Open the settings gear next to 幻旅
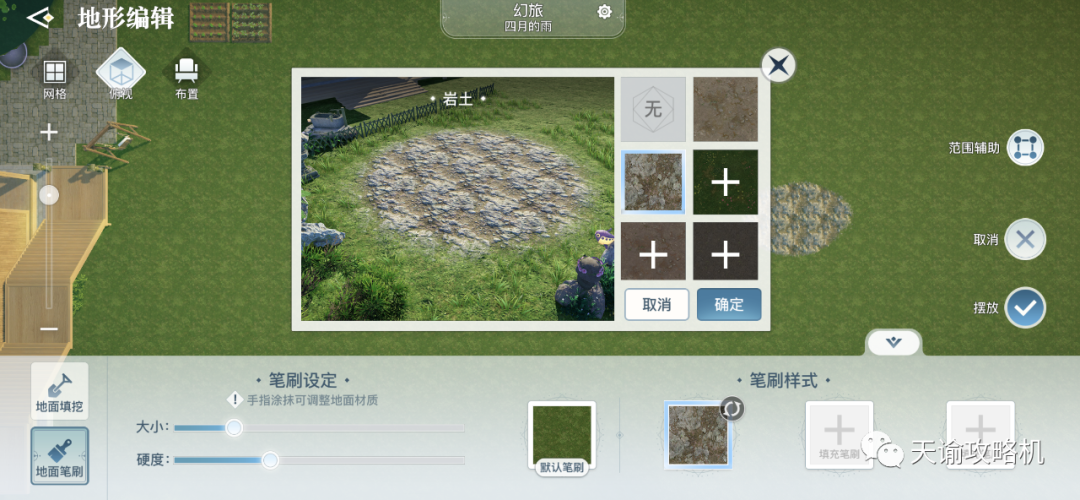 point(604,12)
